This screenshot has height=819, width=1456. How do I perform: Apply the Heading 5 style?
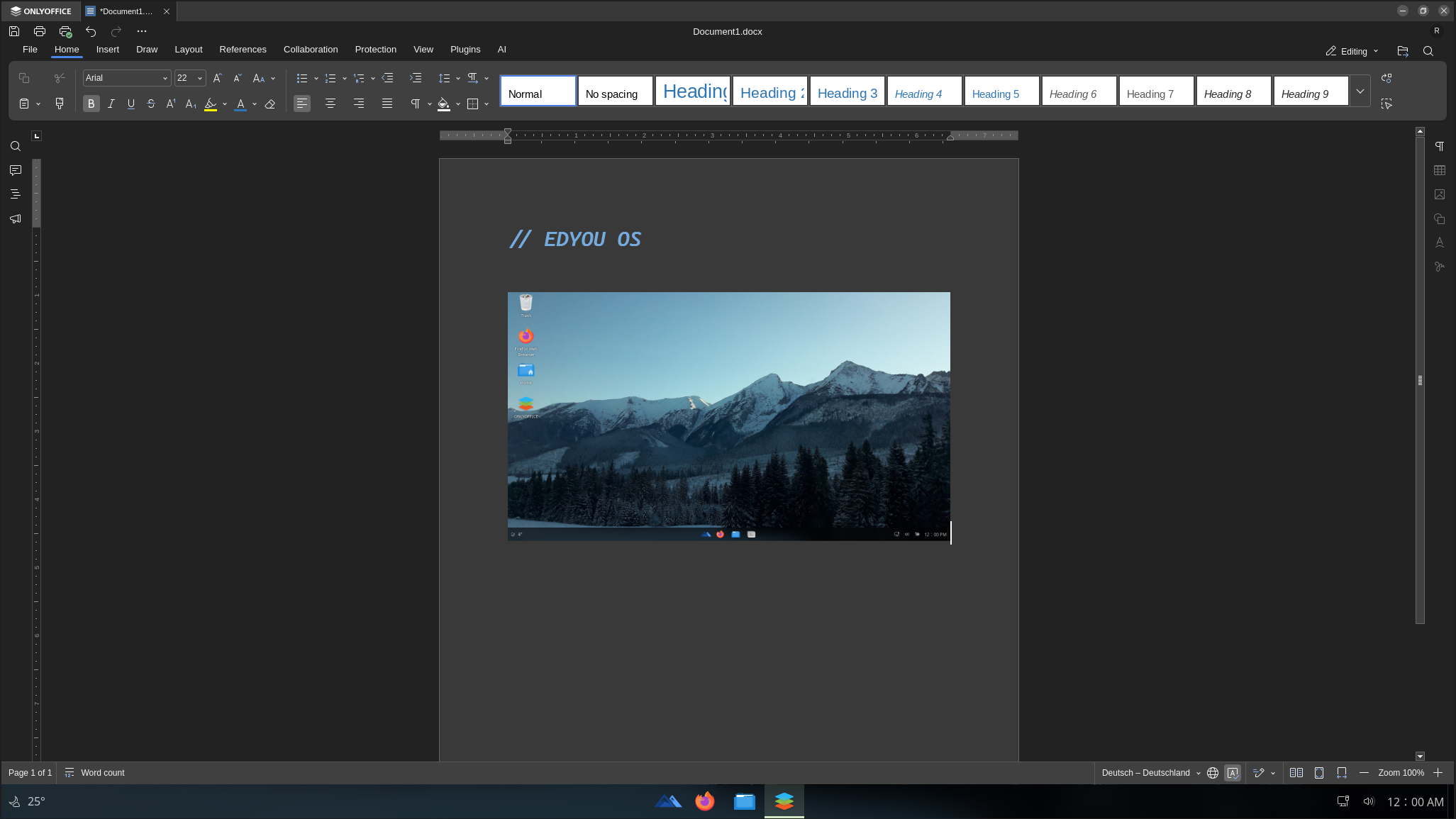1002,91
